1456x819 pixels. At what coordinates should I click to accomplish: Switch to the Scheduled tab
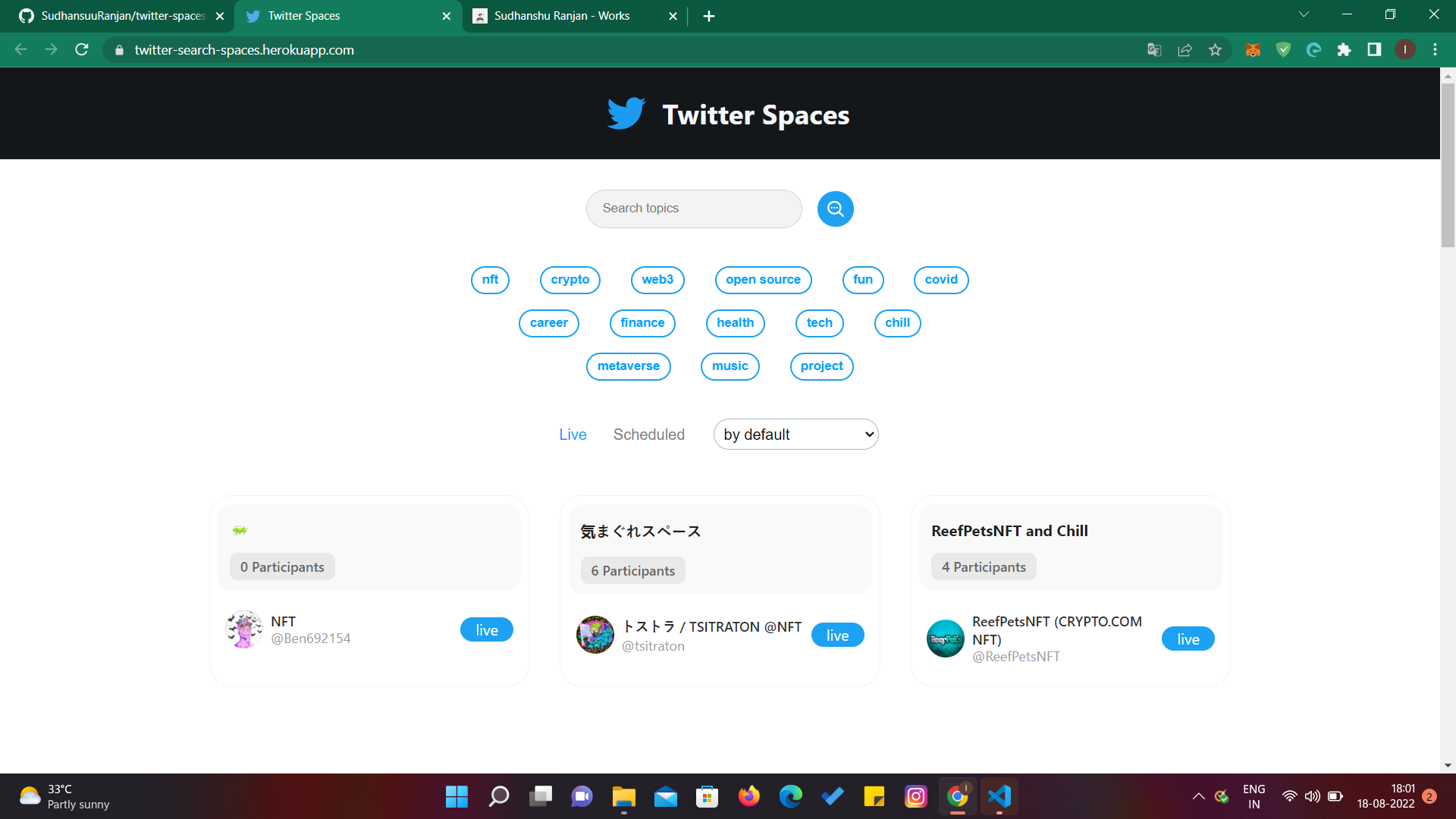[x=648, y=435]
